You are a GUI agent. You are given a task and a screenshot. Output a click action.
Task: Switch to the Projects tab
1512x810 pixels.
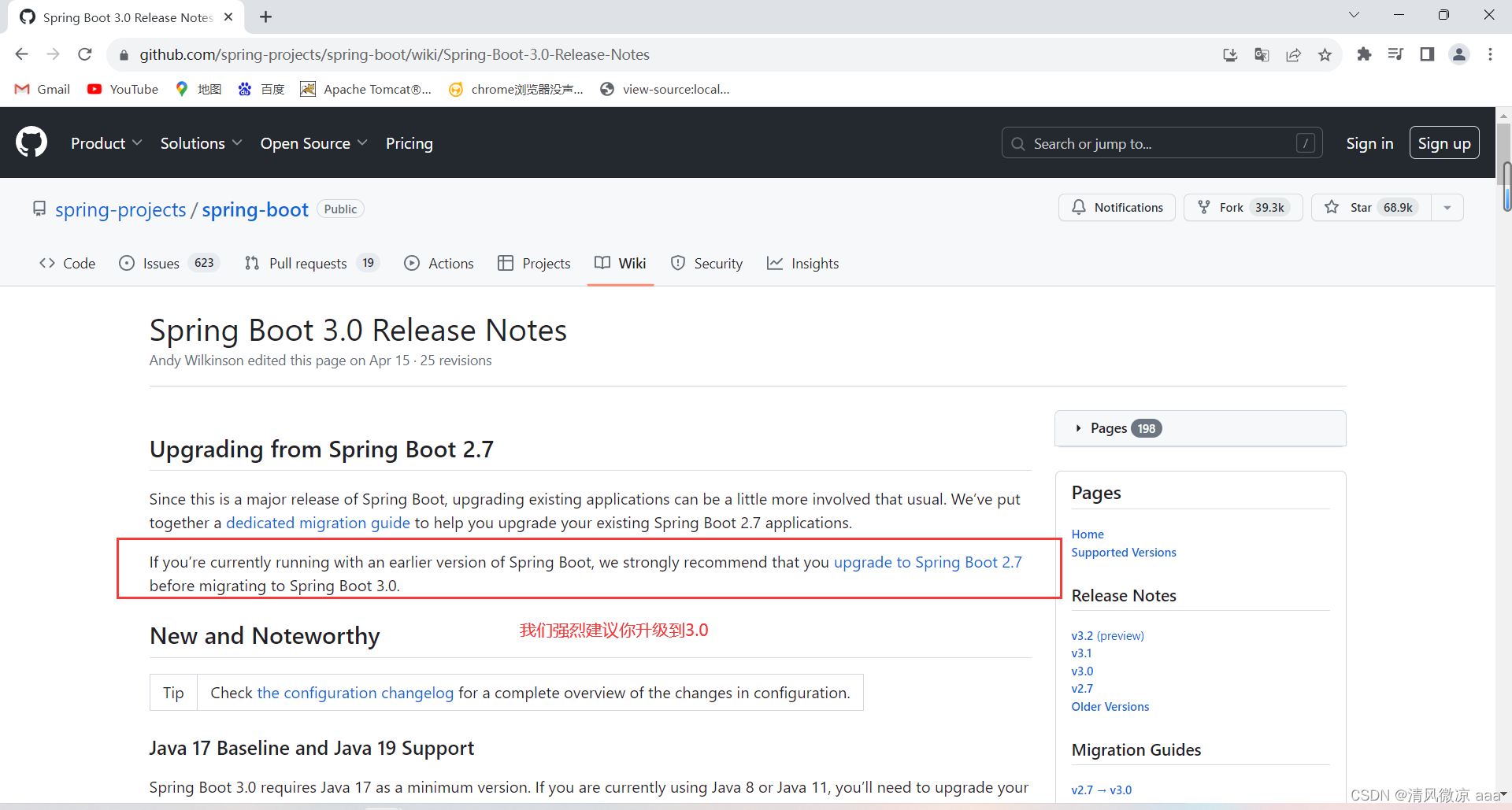534,263
